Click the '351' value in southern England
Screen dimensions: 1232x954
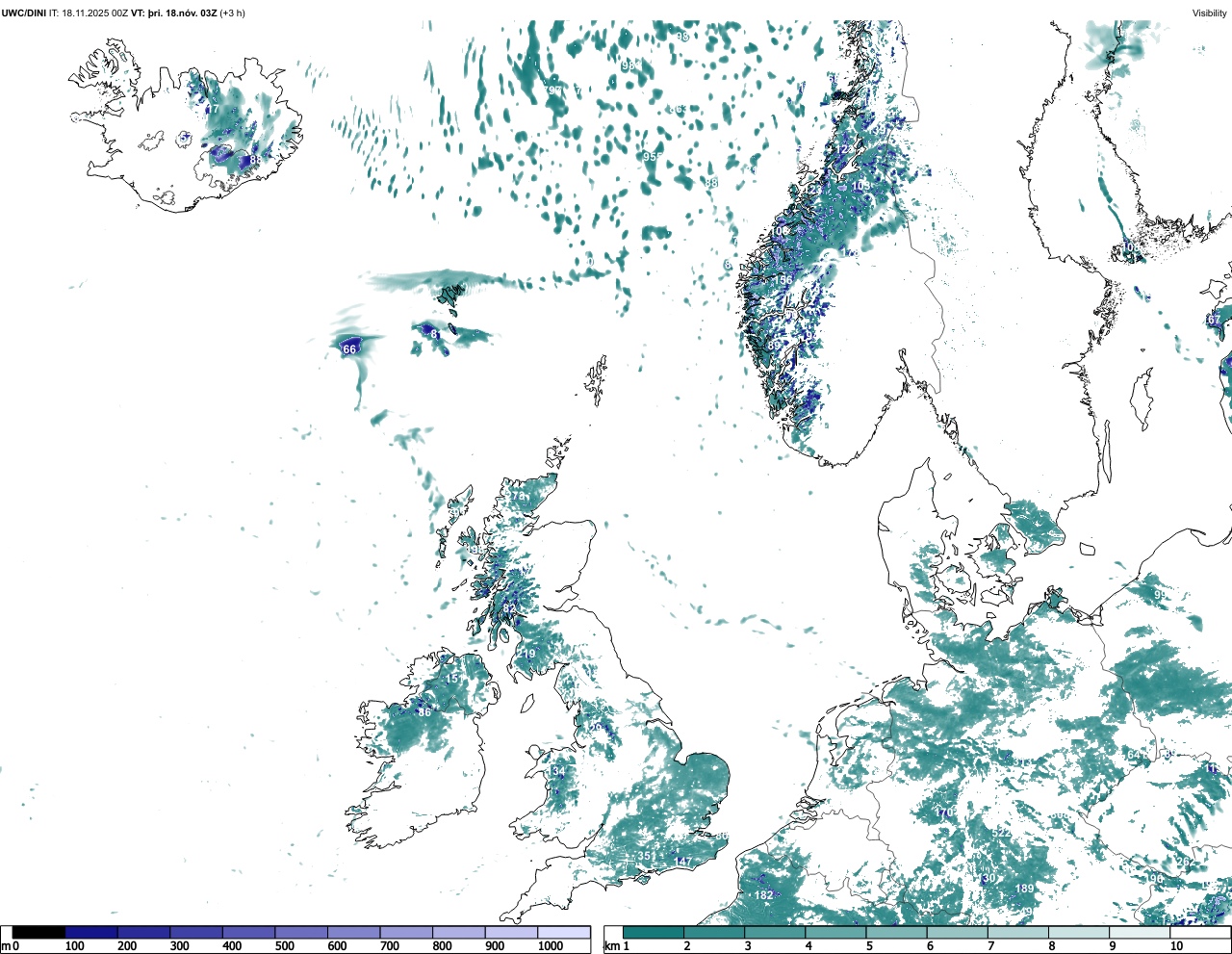pyautogui.click(x=647, y=856)
